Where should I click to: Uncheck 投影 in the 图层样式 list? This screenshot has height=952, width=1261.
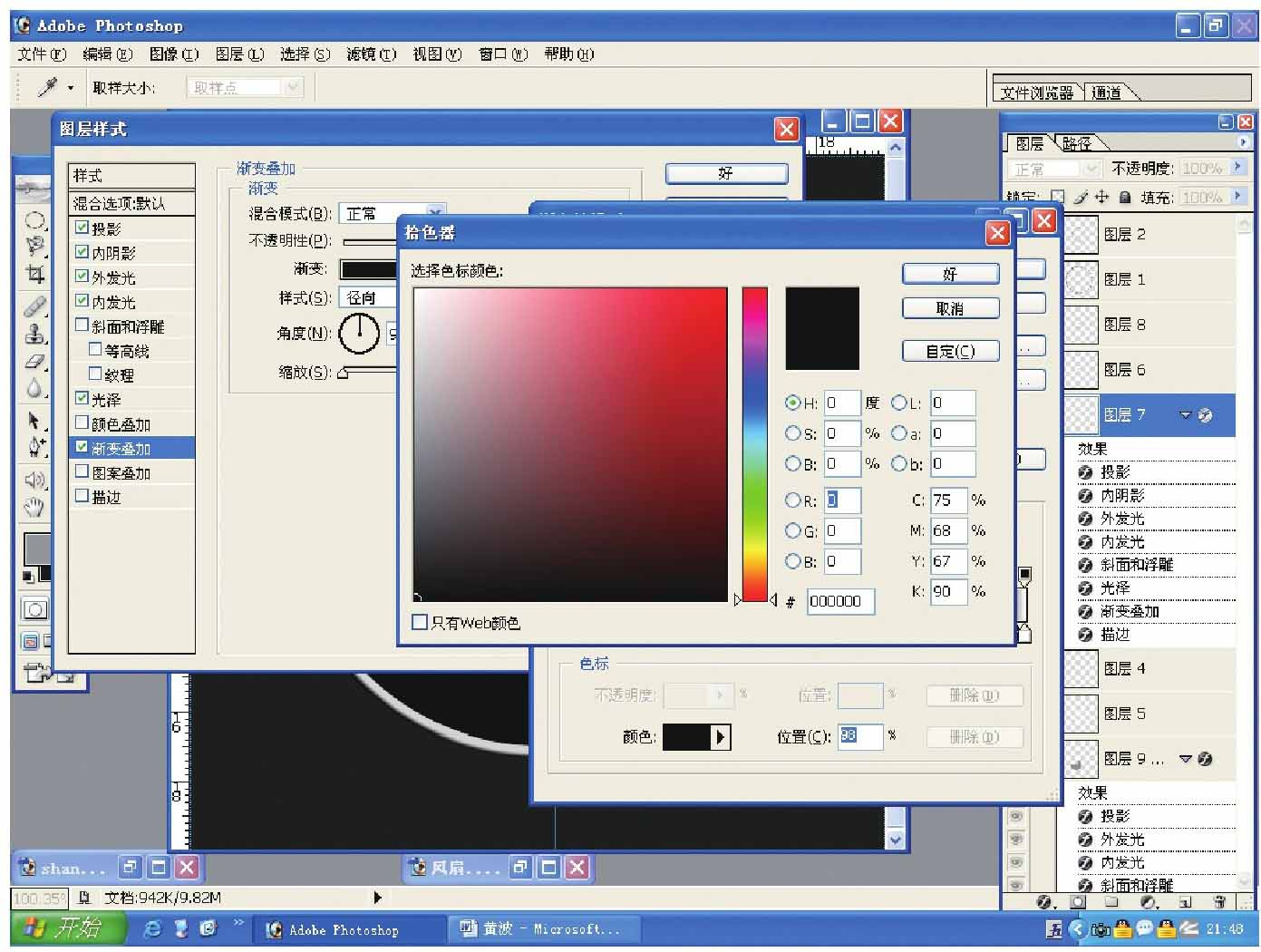pos(82,228)
